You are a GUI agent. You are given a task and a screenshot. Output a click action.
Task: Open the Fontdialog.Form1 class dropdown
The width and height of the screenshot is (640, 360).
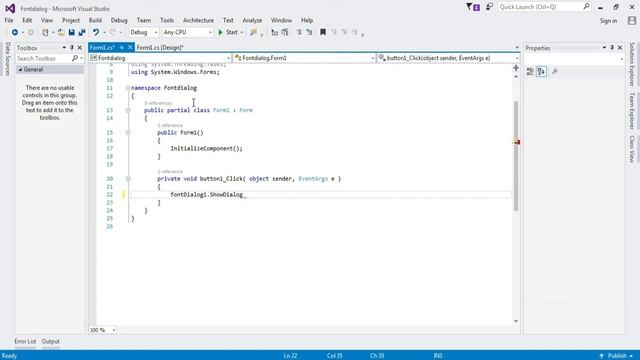point(304,58)
